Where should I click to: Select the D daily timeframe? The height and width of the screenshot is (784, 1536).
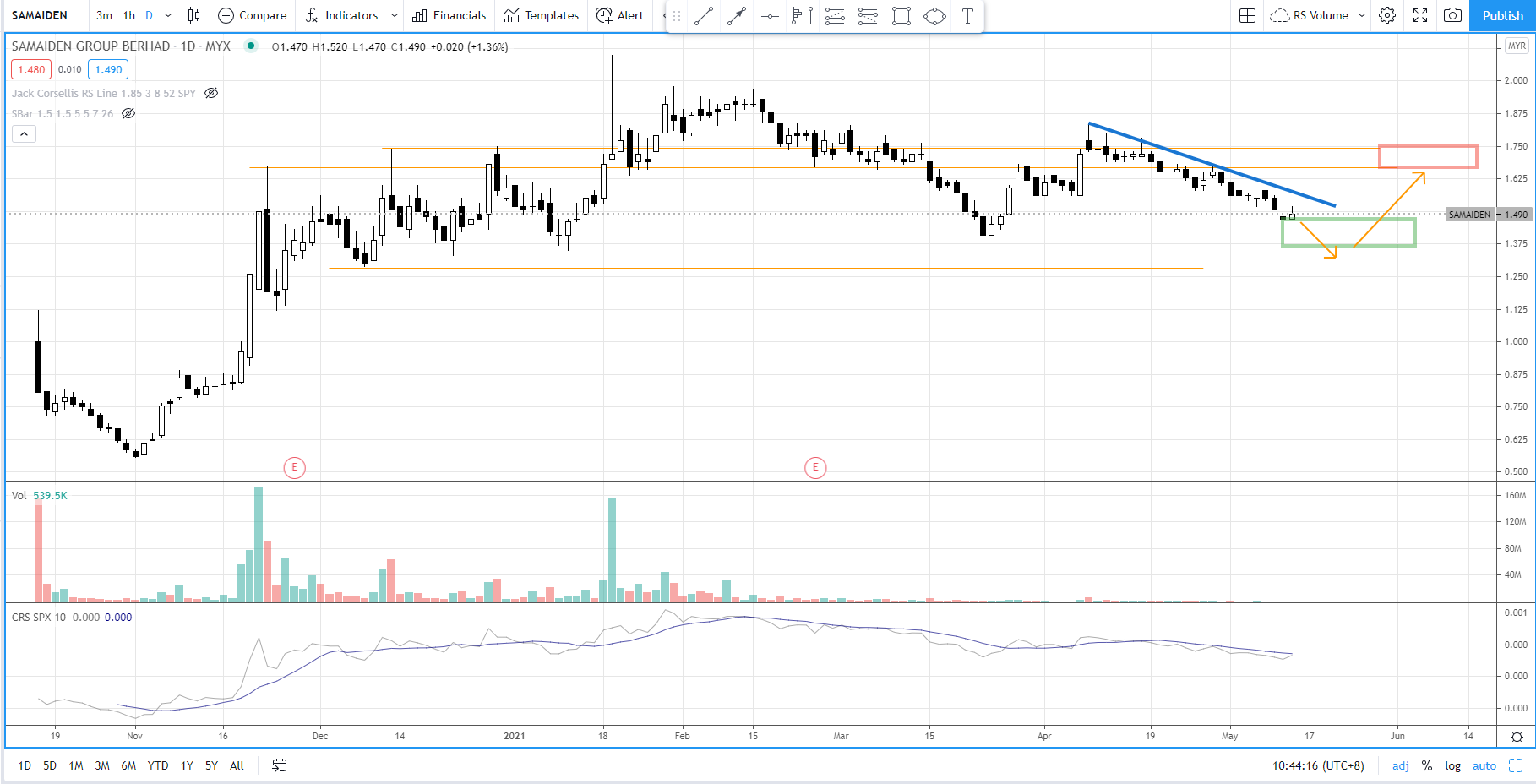click(x=150, y=15)
